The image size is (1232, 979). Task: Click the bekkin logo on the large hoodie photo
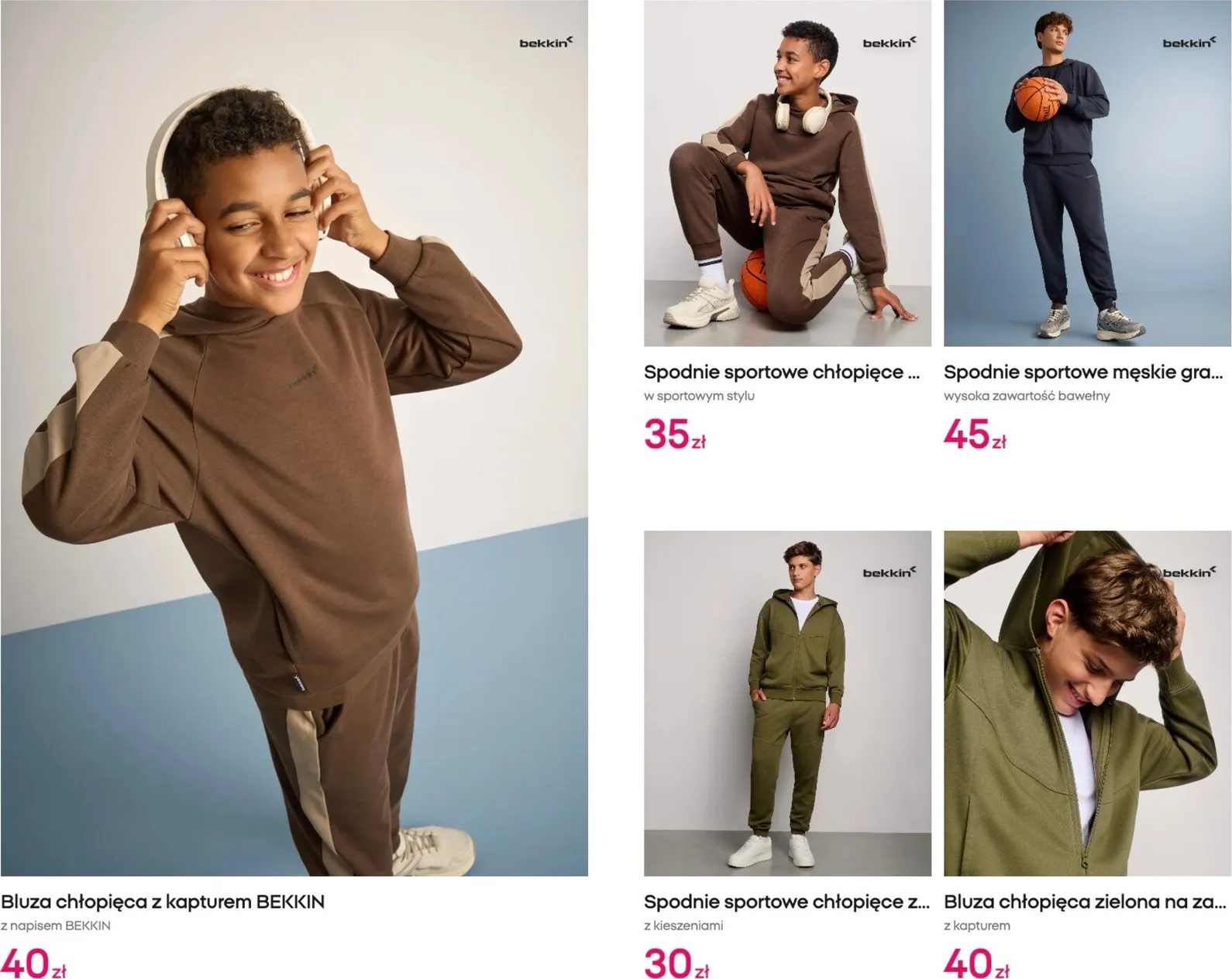pyautogui.click(x=545, y=43)
